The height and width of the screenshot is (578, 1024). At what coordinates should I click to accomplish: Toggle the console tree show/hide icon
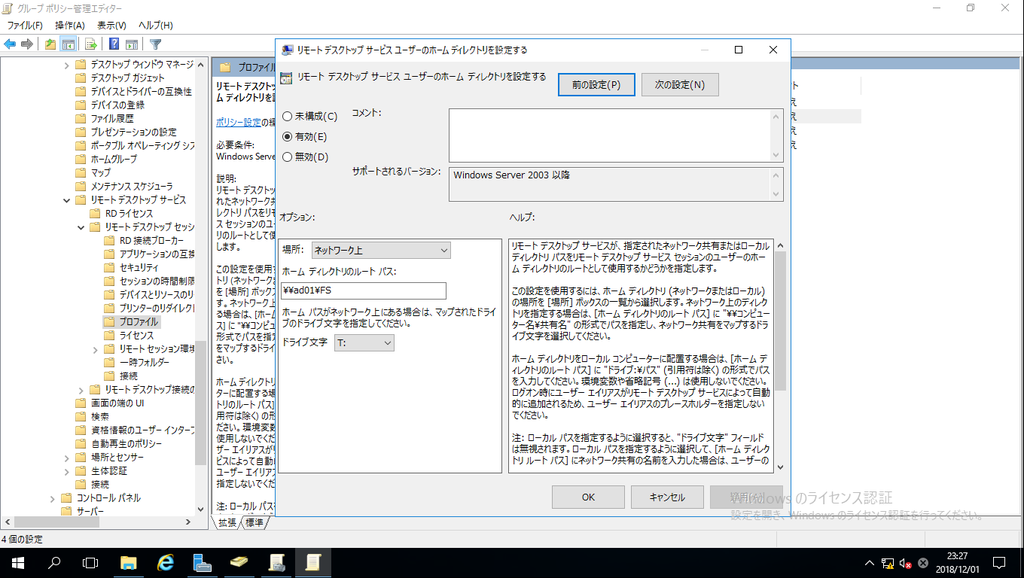(67, 43)
